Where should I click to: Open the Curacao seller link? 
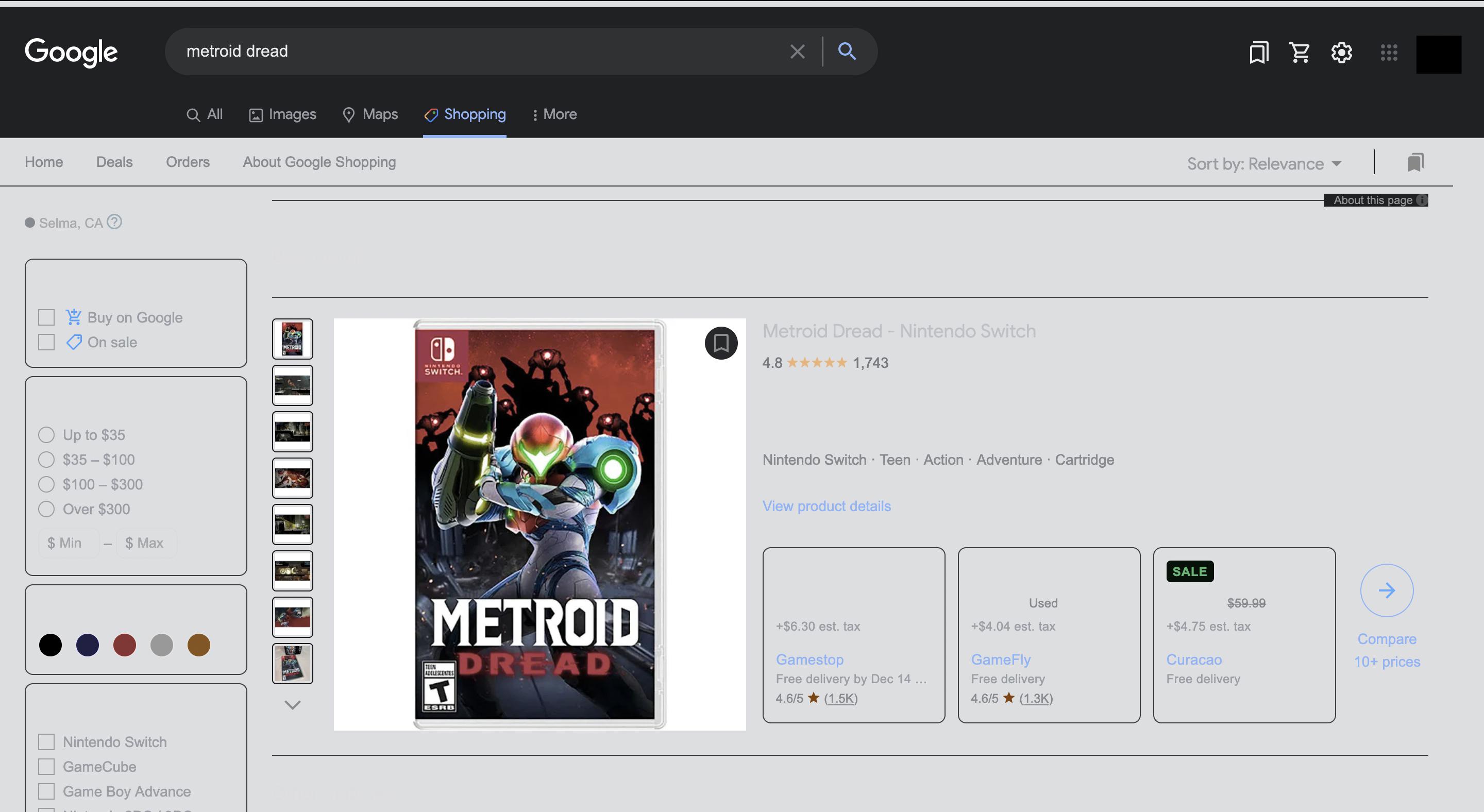[x=1194, y=659]
